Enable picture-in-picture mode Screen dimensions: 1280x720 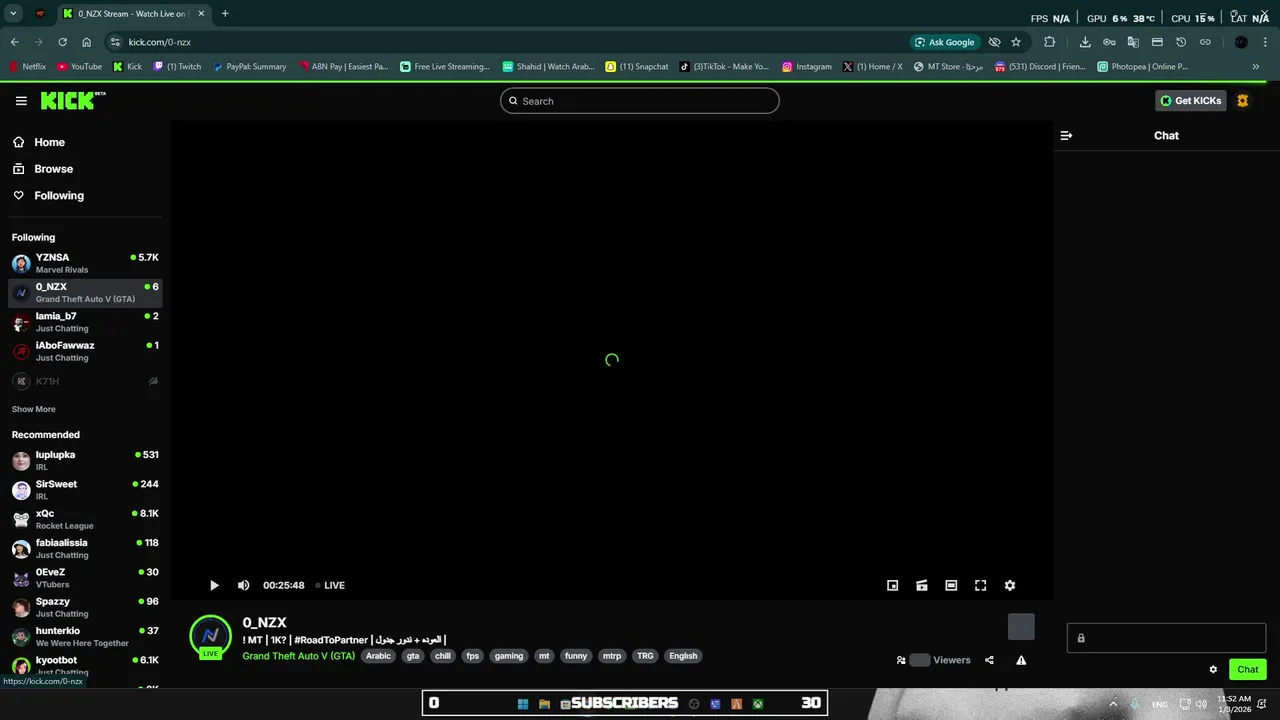[x=893, y=586]
